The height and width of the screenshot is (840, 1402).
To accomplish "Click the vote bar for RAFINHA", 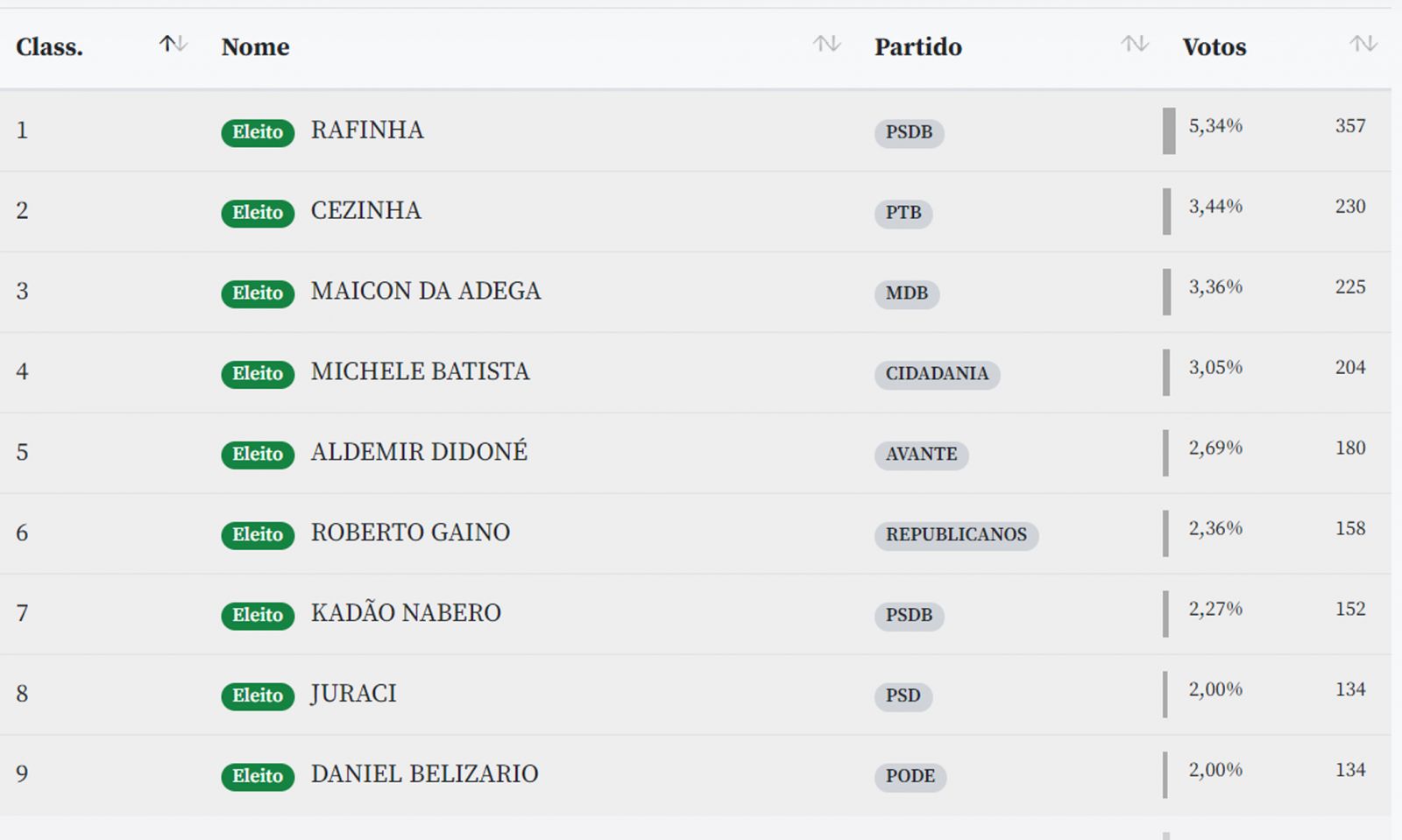I will [1169, 131].
